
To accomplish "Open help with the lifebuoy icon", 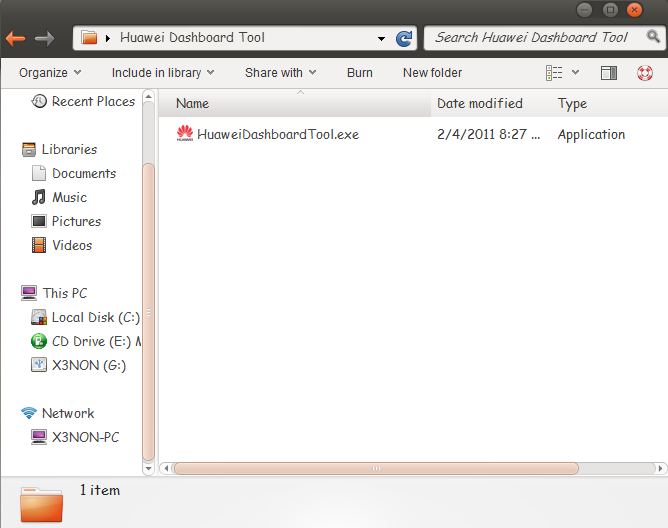I will (645, 73).
